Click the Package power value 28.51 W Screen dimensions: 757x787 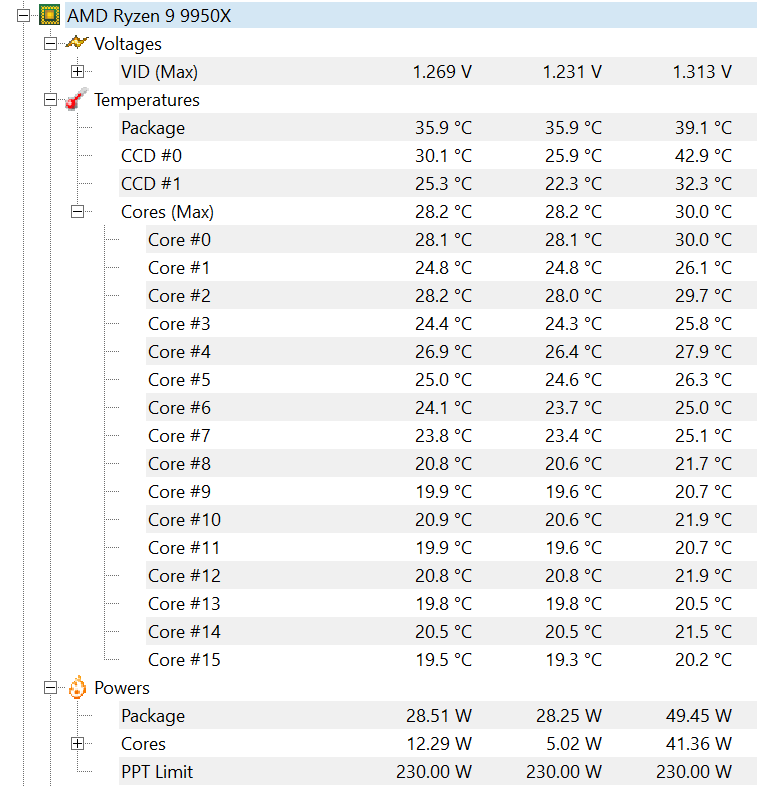[439, 716]
